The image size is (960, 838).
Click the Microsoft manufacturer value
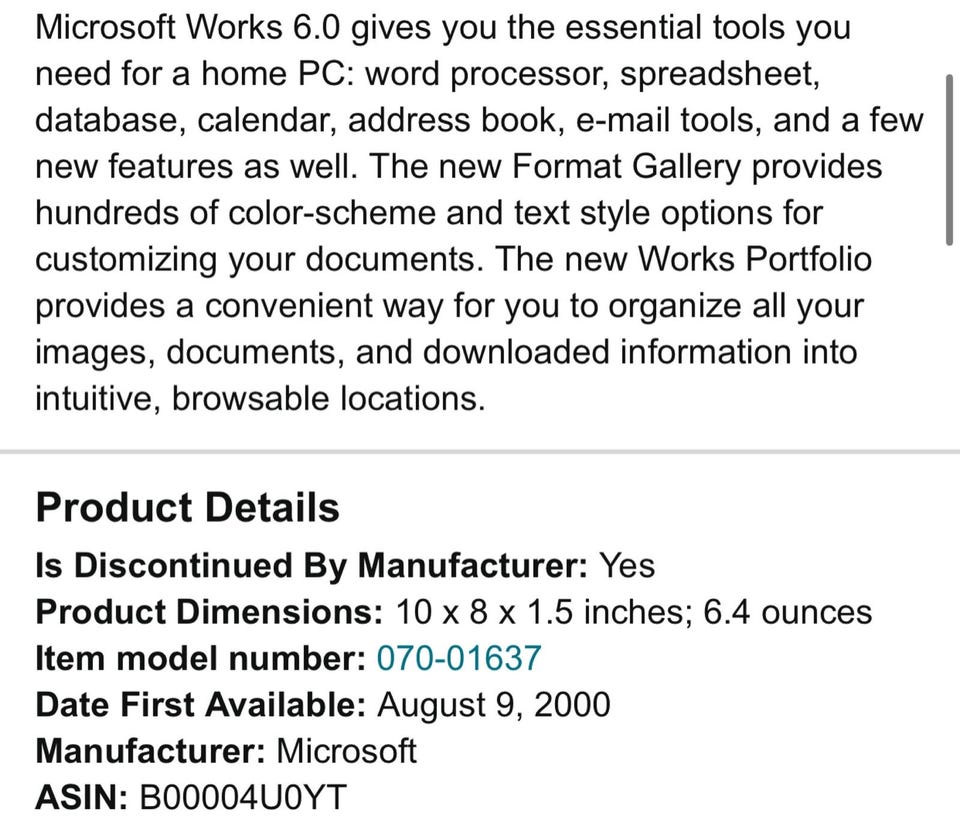[346, 751]
